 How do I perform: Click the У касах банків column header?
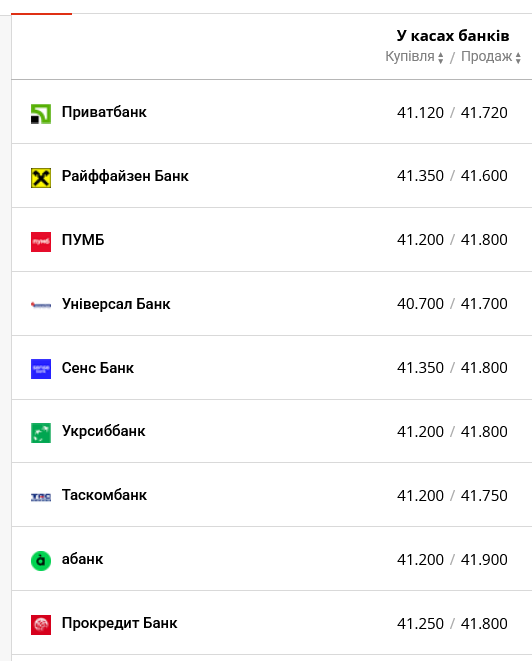[453, 36]
